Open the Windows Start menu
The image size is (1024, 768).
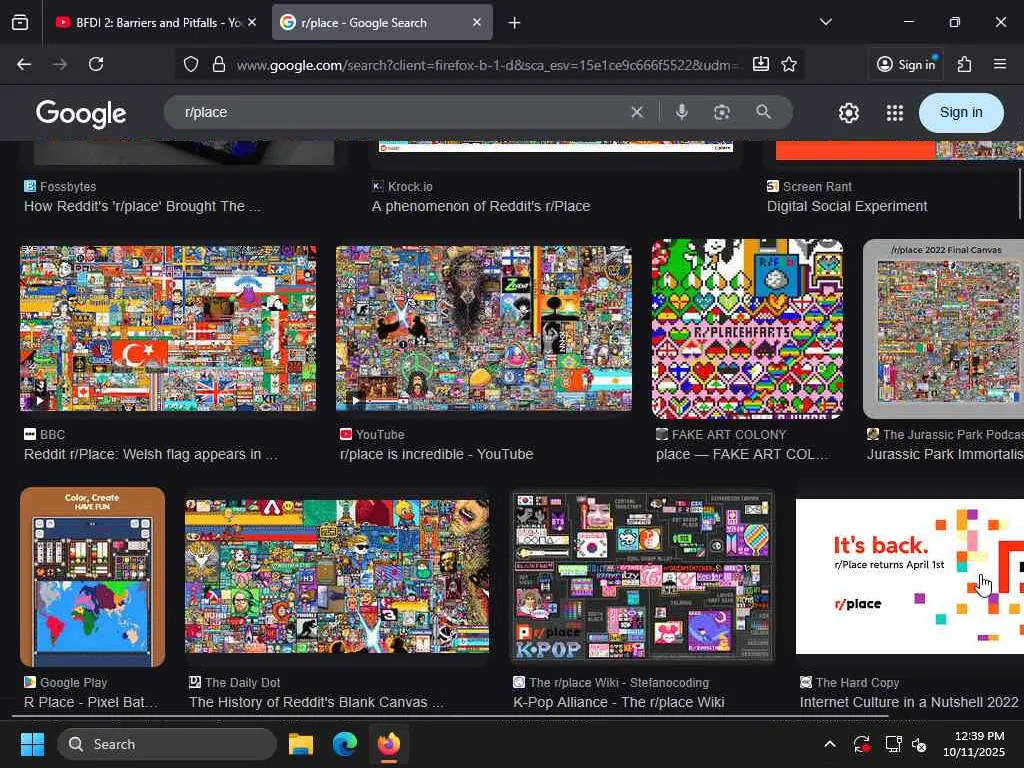32,744
